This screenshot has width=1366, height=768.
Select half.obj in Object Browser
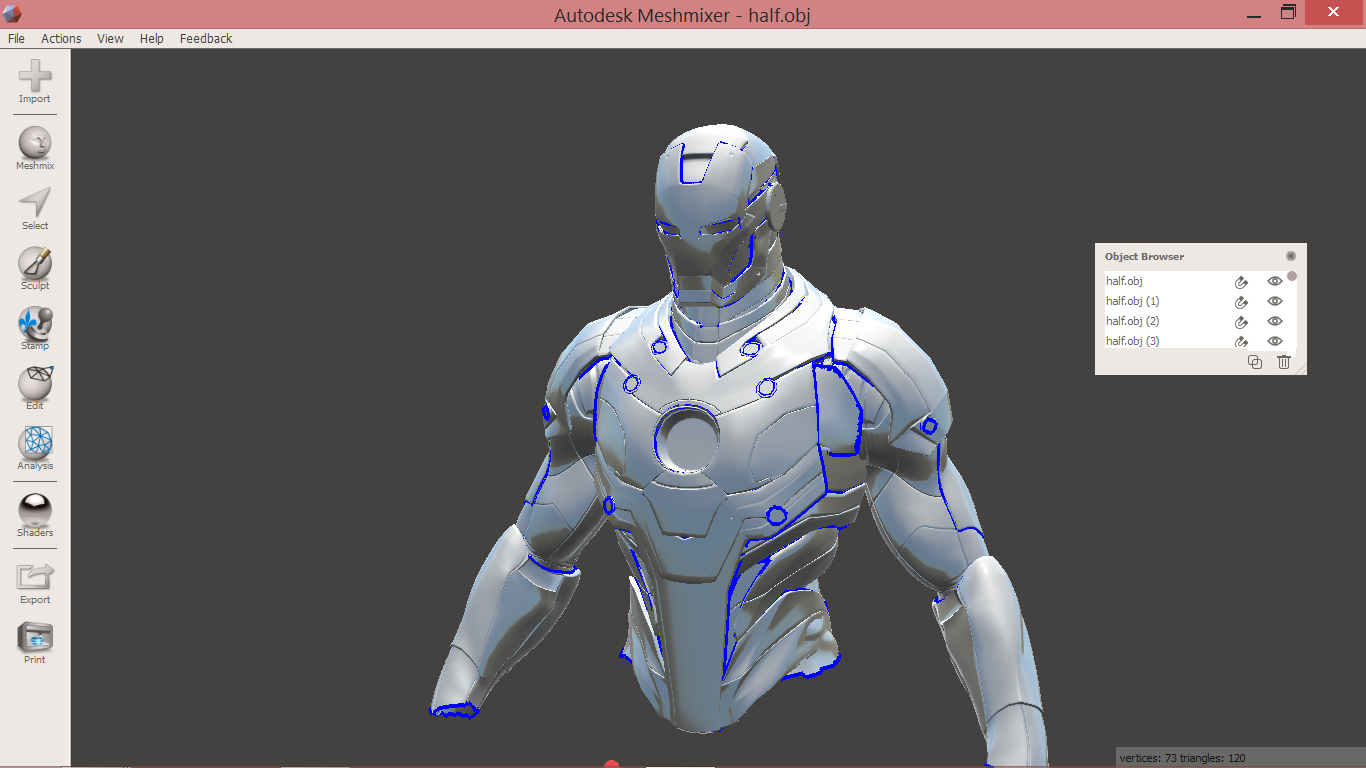(1124, 281)
